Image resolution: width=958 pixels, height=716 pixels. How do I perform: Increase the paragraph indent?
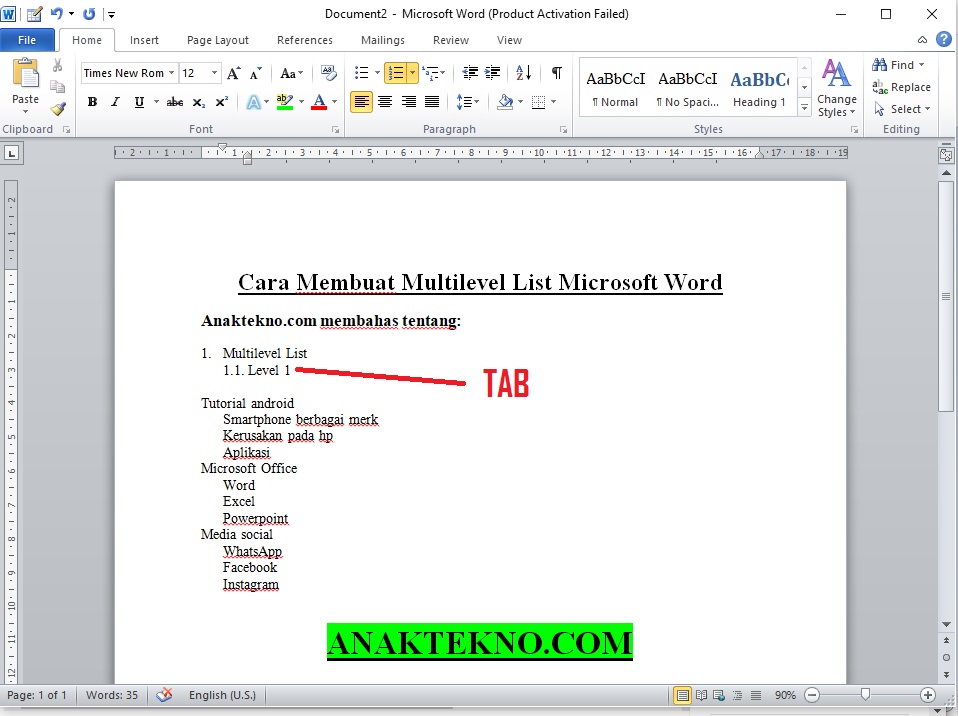[492, 73]
